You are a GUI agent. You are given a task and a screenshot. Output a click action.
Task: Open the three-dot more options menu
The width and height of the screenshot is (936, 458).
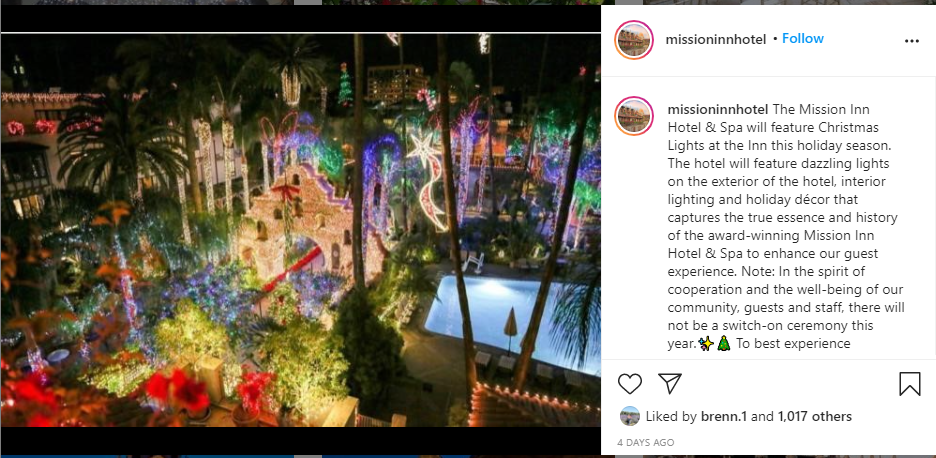click(912, 41)
